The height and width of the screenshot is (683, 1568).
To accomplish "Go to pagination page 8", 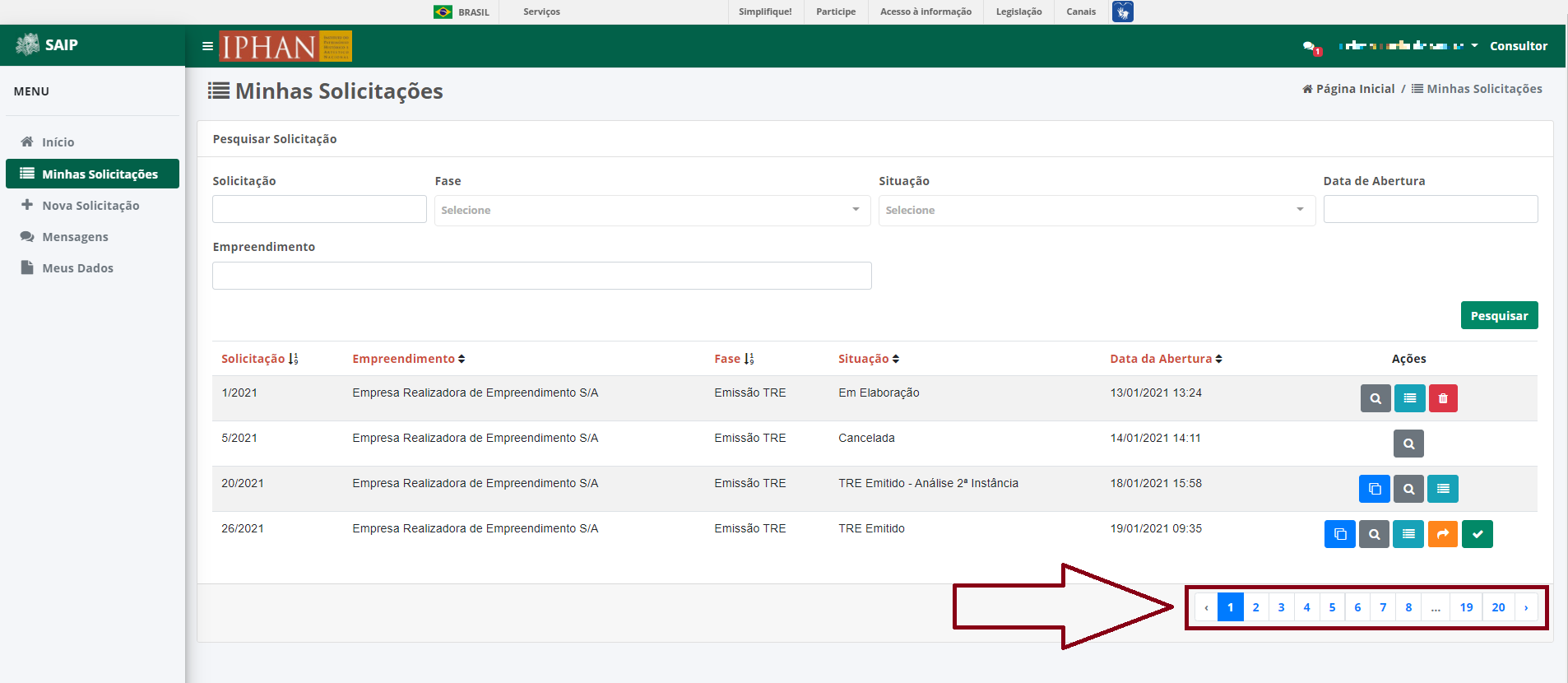I will tap(1408, 607).
